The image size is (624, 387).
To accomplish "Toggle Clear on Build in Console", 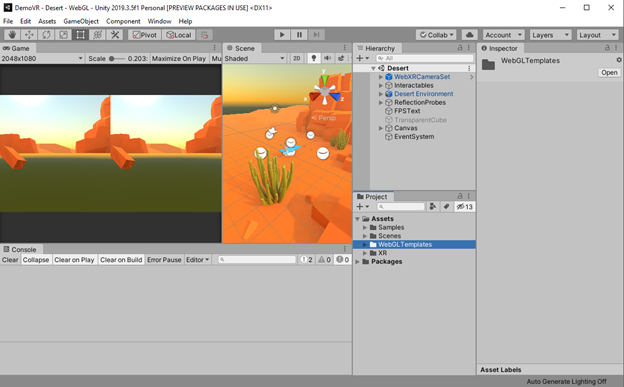I will click(121, 260).
